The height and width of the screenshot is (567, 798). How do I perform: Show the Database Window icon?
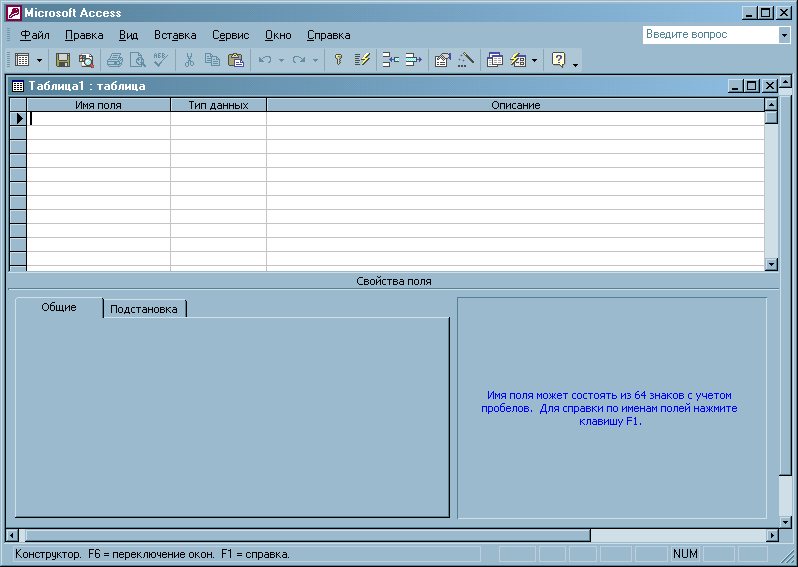[x=495, y=60]
